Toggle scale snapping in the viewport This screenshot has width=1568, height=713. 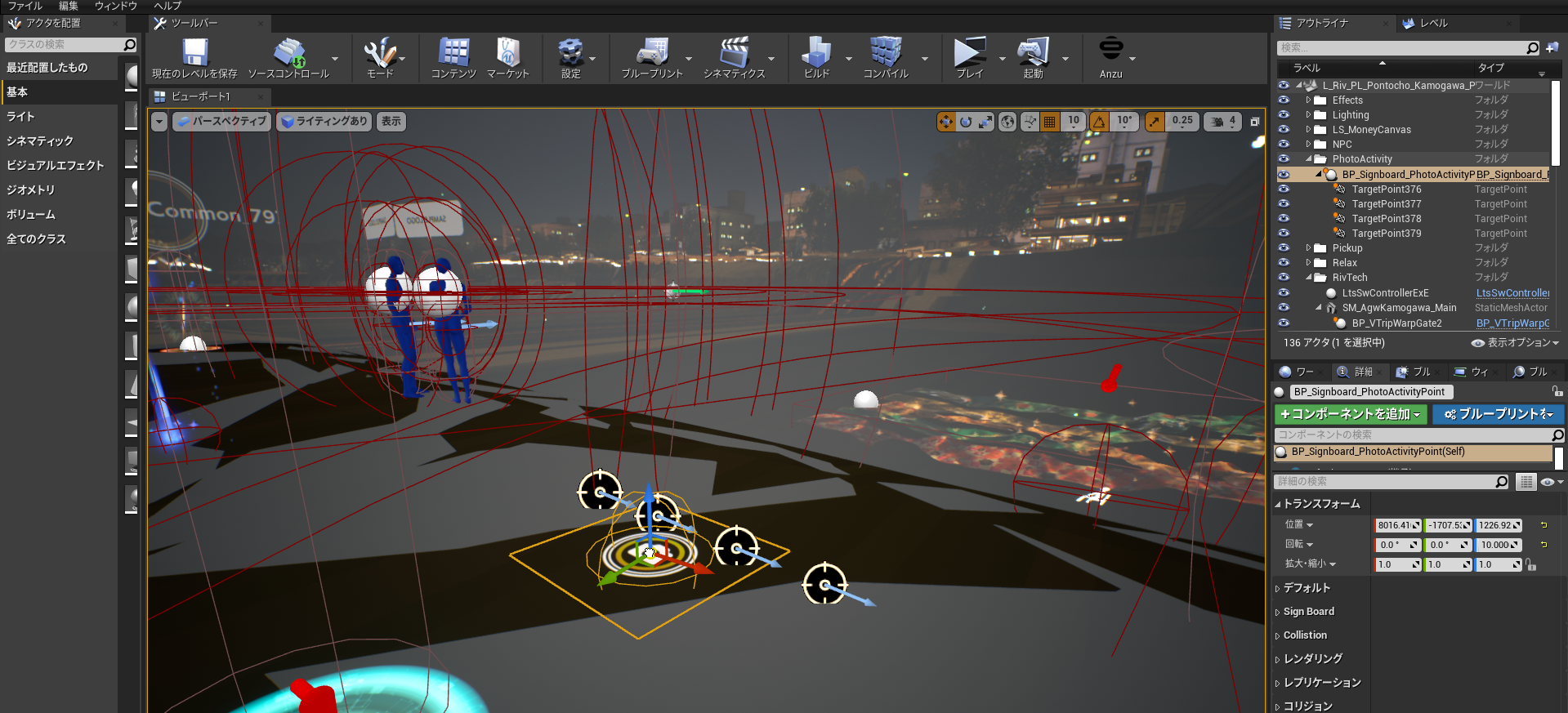(1154, 122)
